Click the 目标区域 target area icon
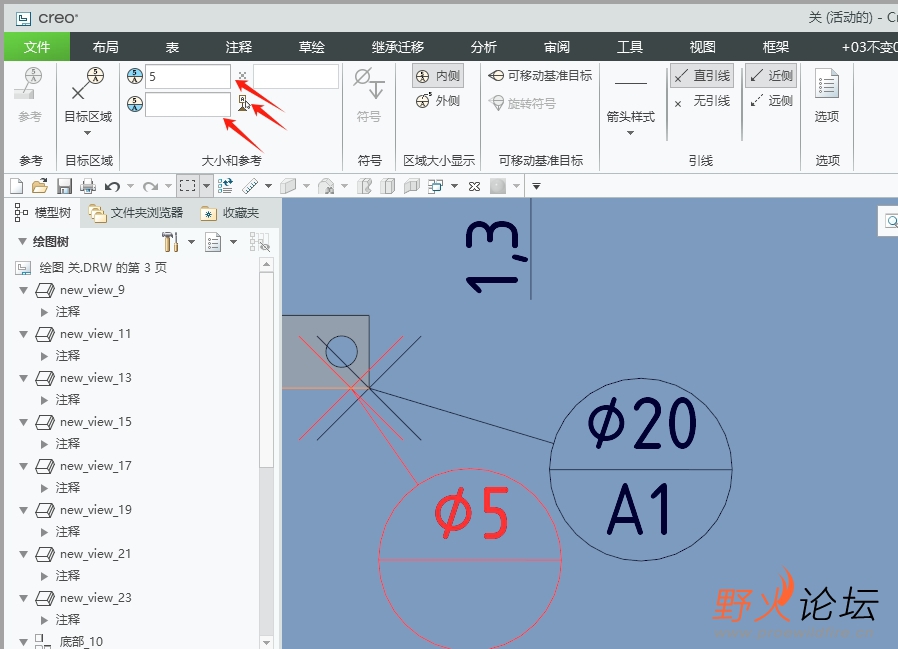 (x=88, y=84)
